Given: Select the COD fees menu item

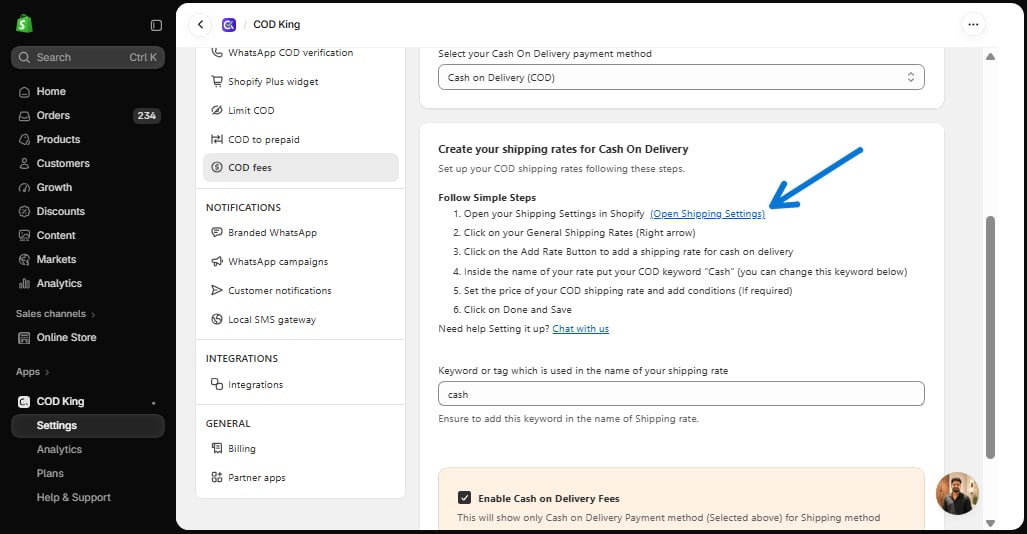Looking at the screenshot, I should click(x=301, y=167).
